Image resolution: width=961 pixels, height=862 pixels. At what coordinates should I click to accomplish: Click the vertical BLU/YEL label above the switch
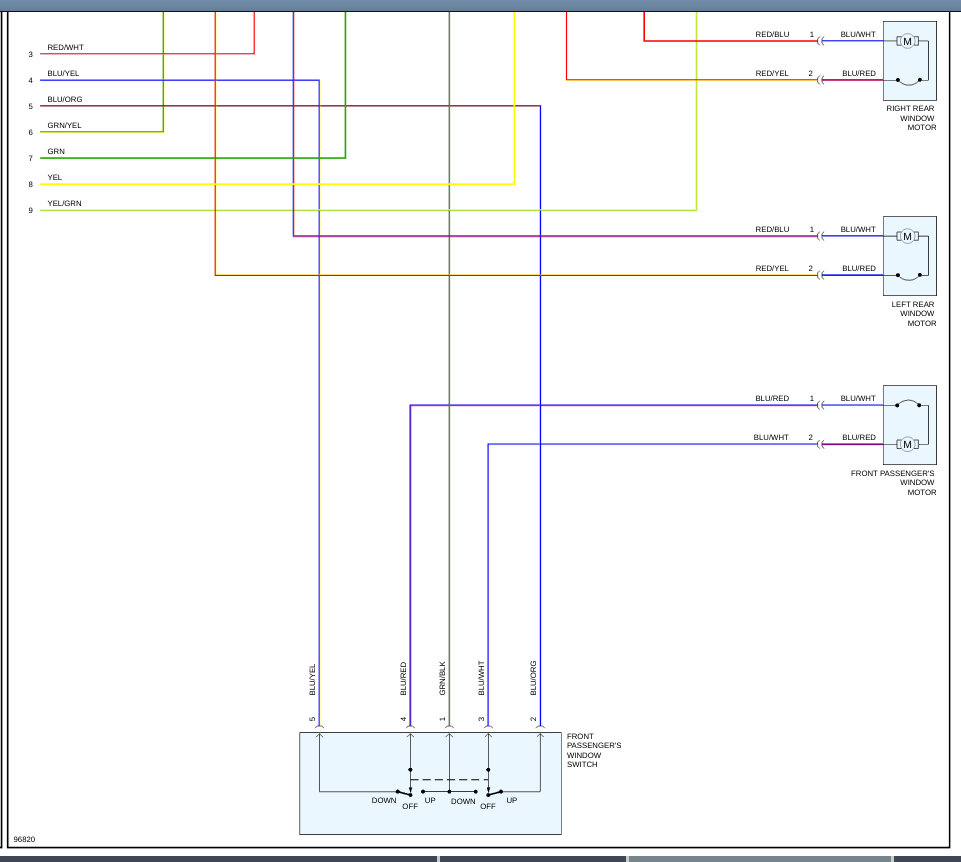[x=312, y=679]
